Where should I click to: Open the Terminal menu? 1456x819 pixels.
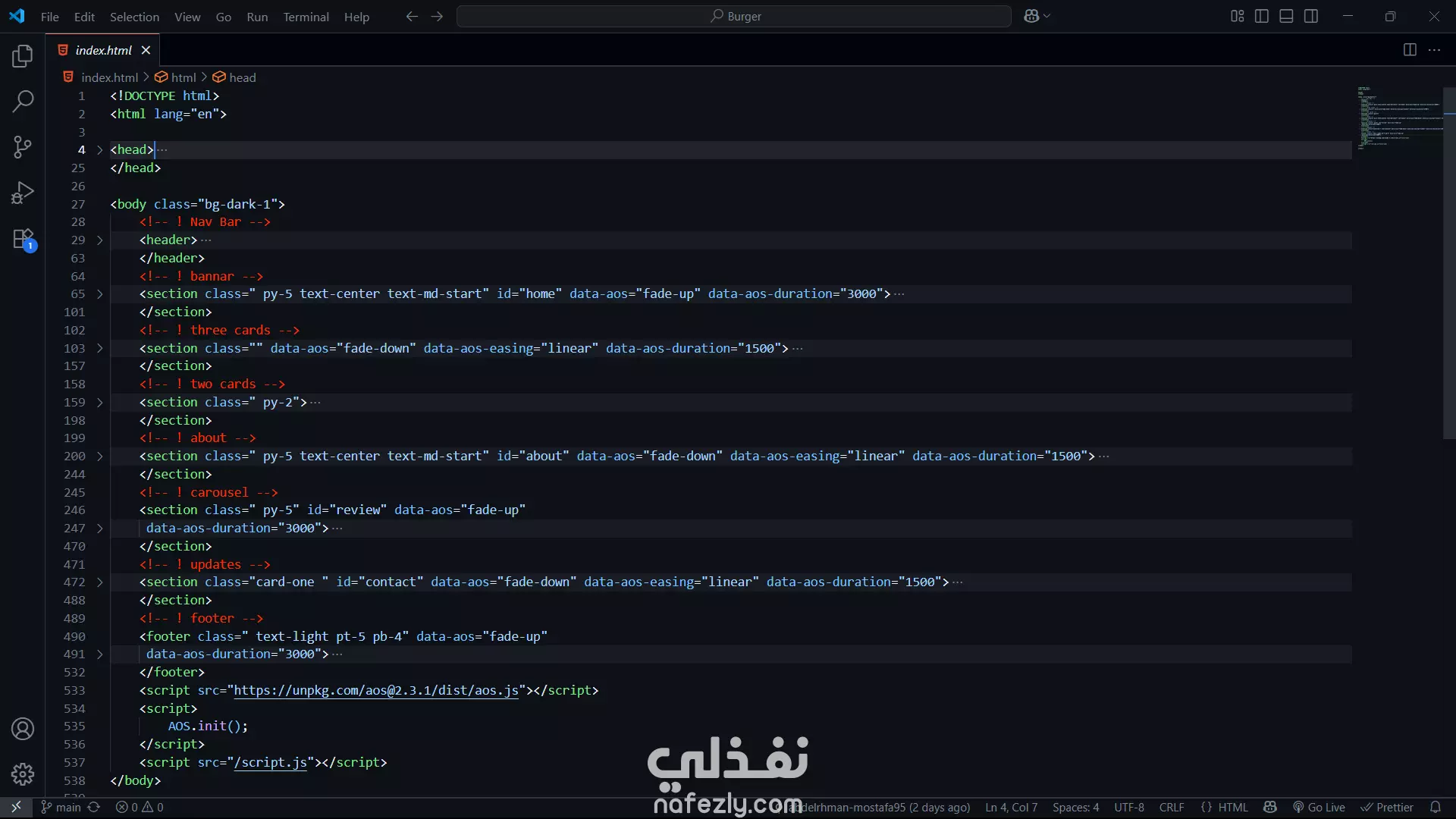(306, 17)
